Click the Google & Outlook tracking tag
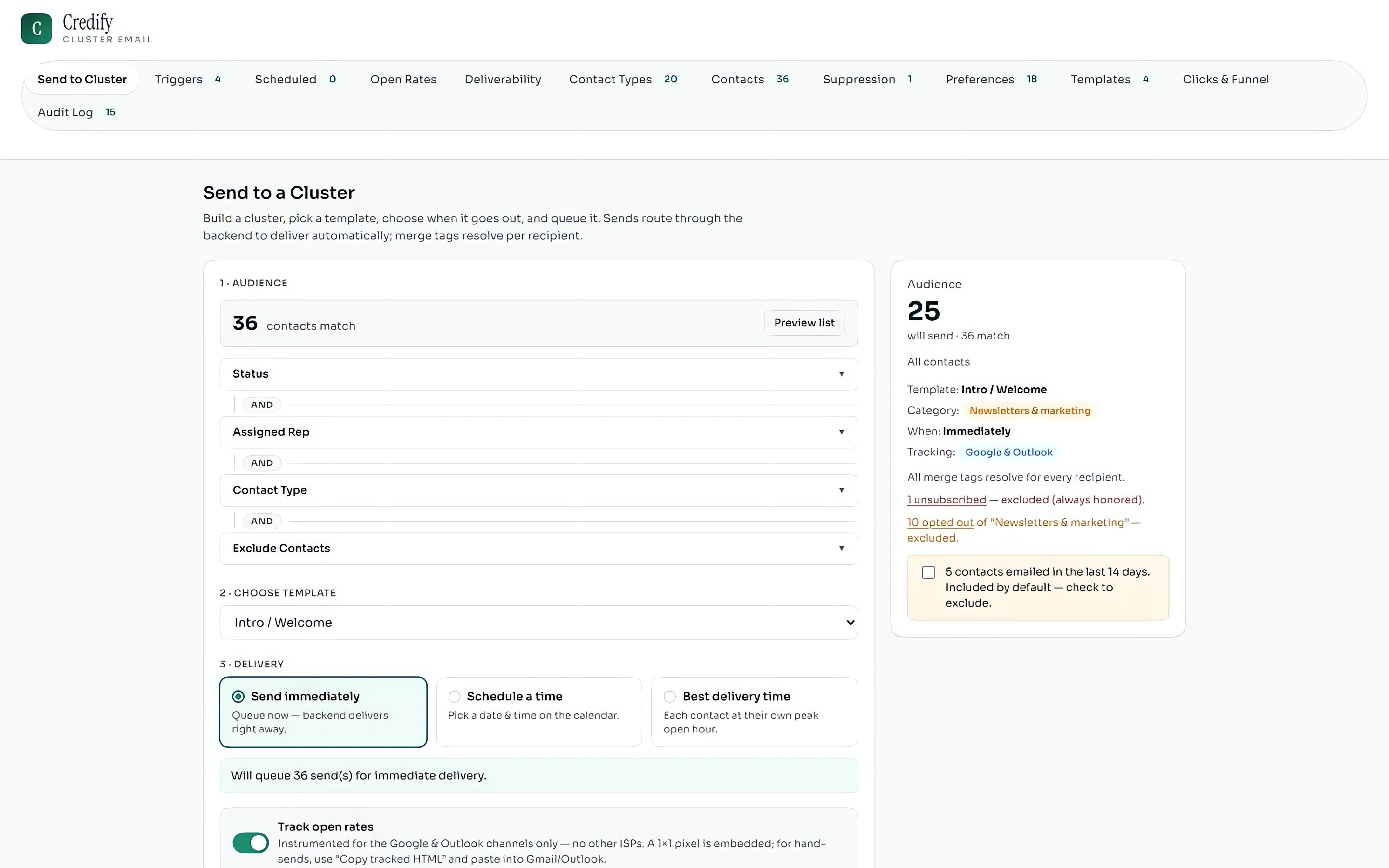1389x868 pixels. pos(1008,452)
